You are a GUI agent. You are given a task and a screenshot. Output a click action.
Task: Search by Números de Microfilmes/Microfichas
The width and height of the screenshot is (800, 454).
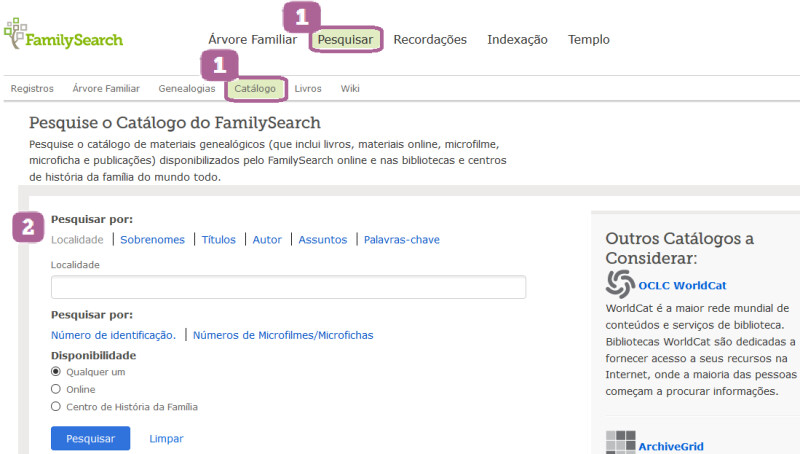(x=283, y=335)
